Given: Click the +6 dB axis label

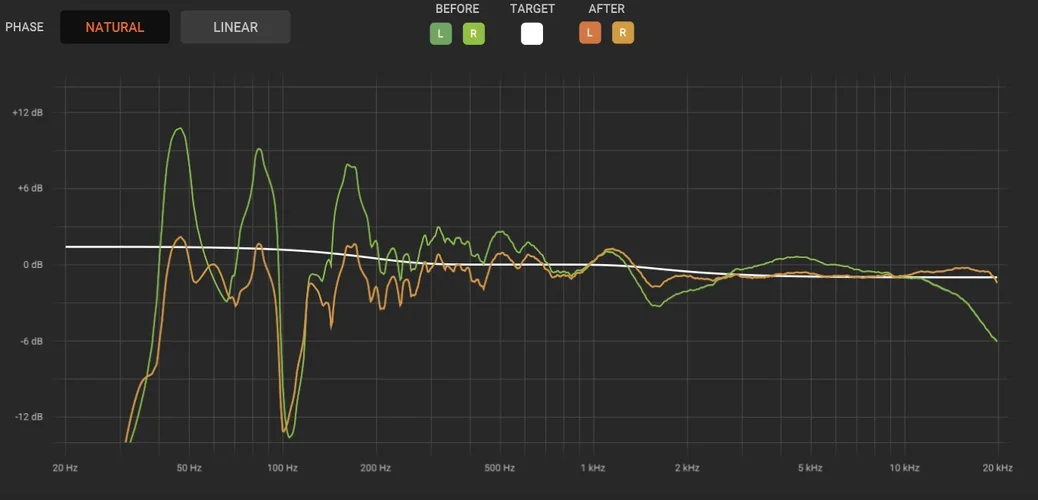Looking at the screenshot, I should (30, 189).
